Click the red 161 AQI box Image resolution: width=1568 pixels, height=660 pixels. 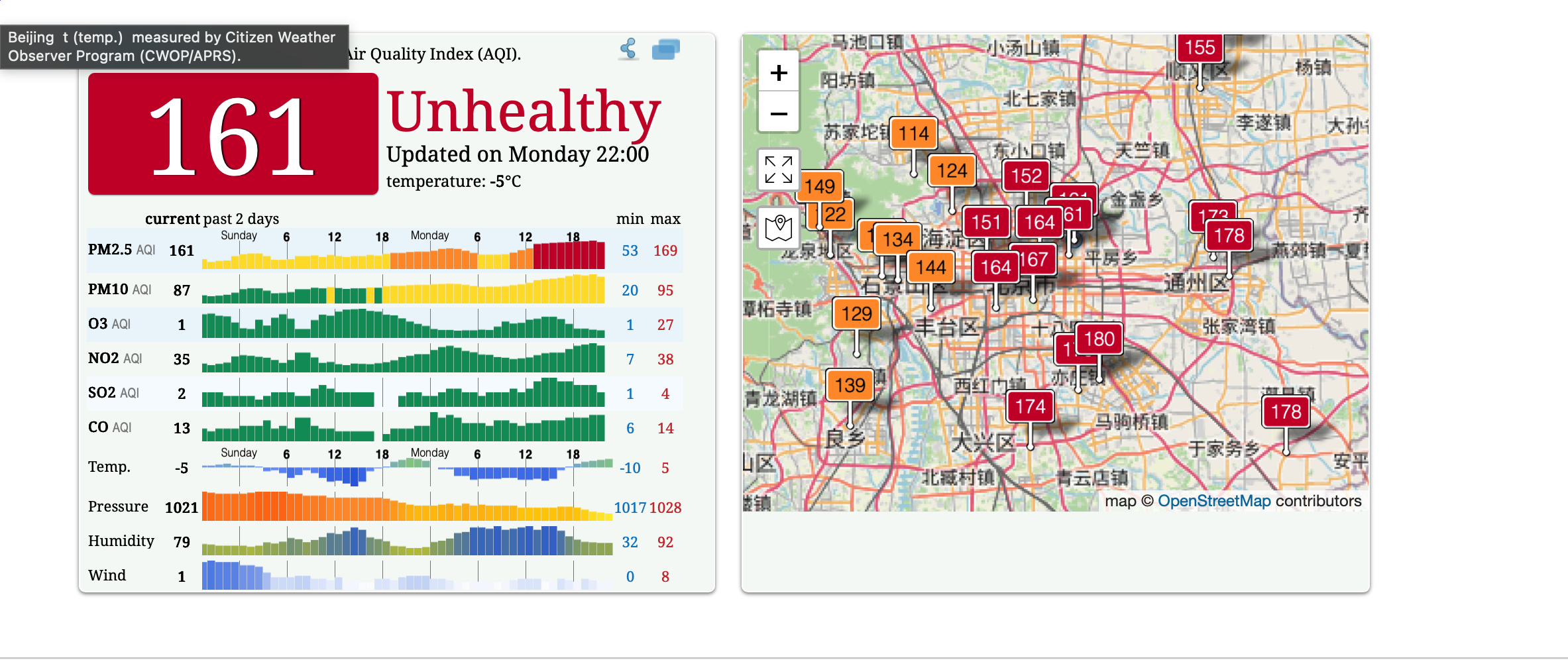coord(233,134)
